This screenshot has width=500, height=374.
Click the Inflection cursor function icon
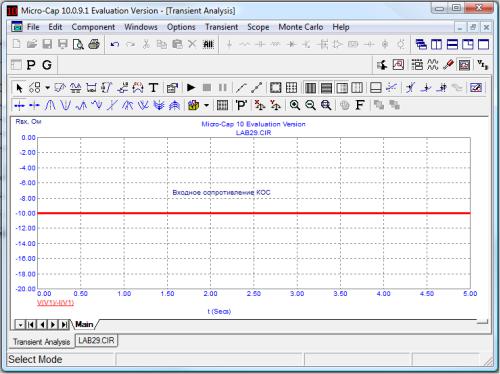click(x=112, y=105)
